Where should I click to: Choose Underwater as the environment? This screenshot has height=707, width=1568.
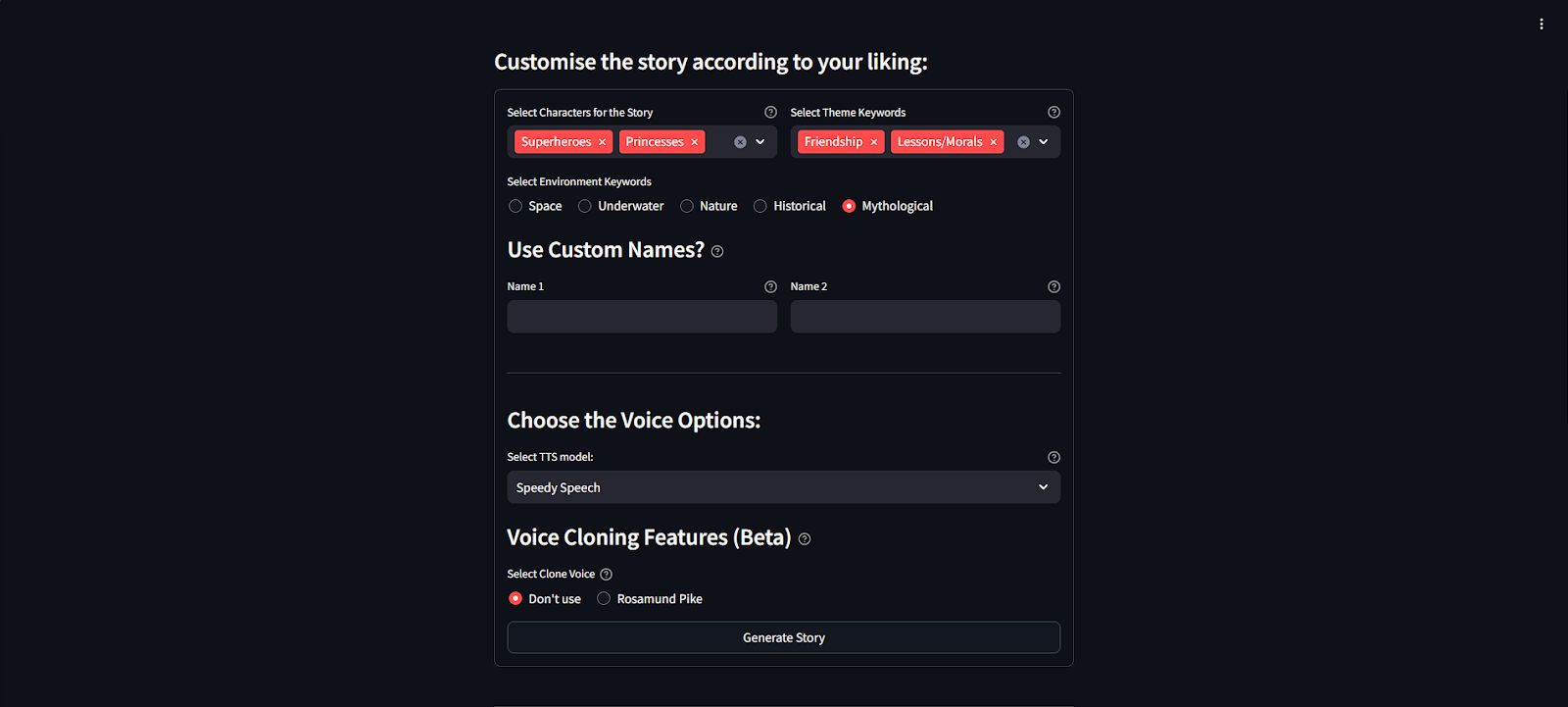(585, 206)
